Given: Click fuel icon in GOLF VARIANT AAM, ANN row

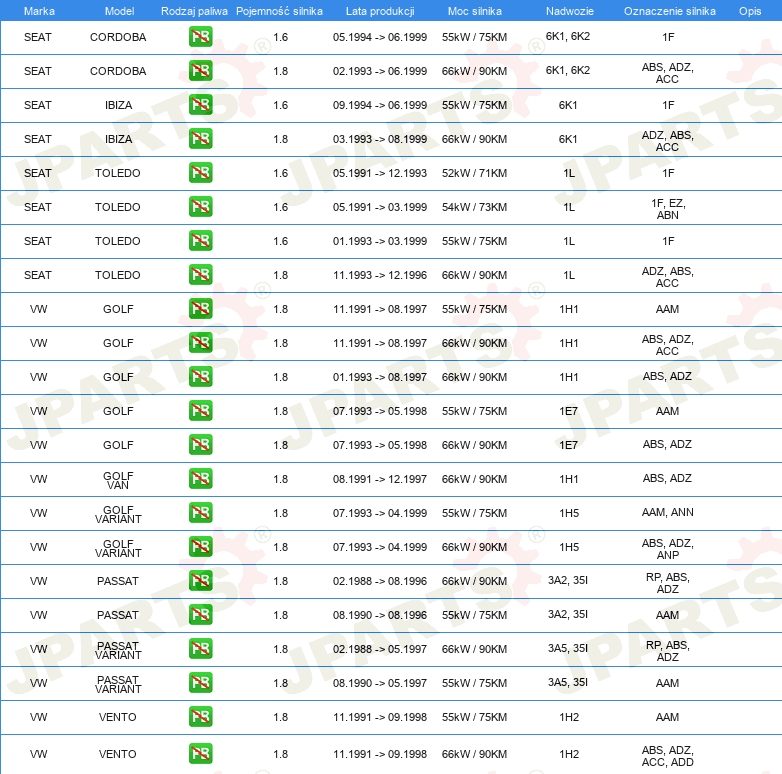Looking at the screenshot, I should coord(200,513).
